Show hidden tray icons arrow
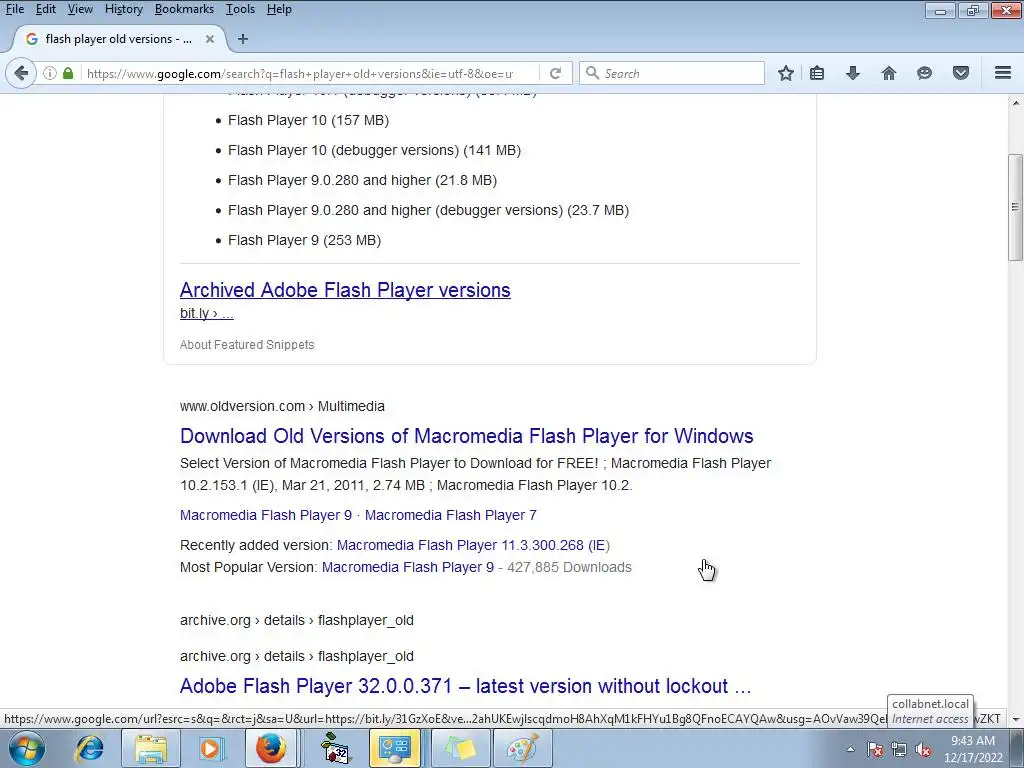 [850, 749]
